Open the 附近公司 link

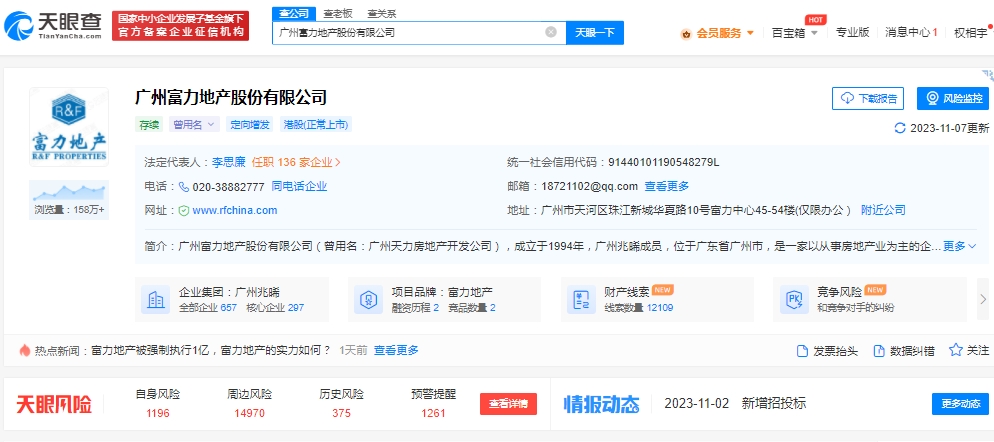pos(883,211)
